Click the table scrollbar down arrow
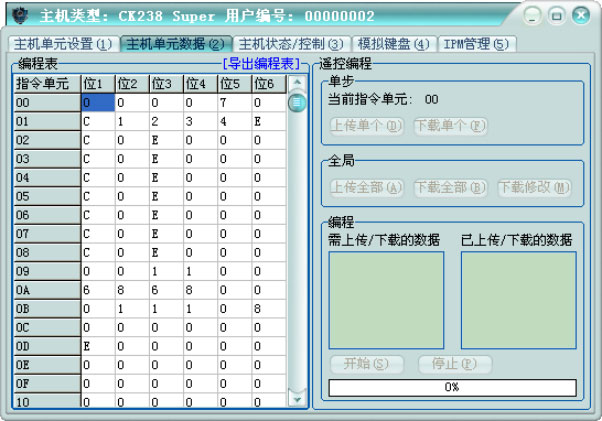Screen dimensions: 602x421 coord(296,398)
